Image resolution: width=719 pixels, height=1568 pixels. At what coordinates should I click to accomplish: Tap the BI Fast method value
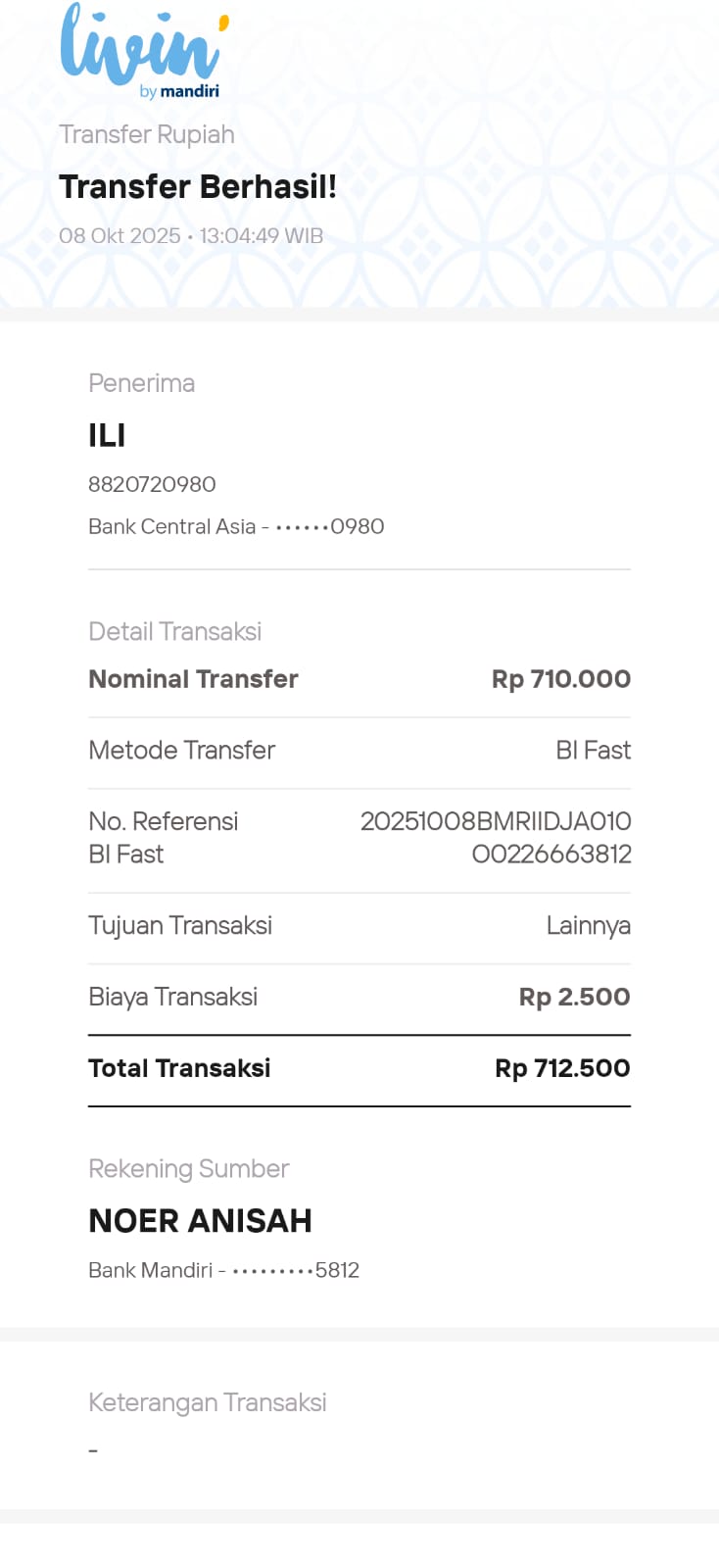[x=593, y=750]
